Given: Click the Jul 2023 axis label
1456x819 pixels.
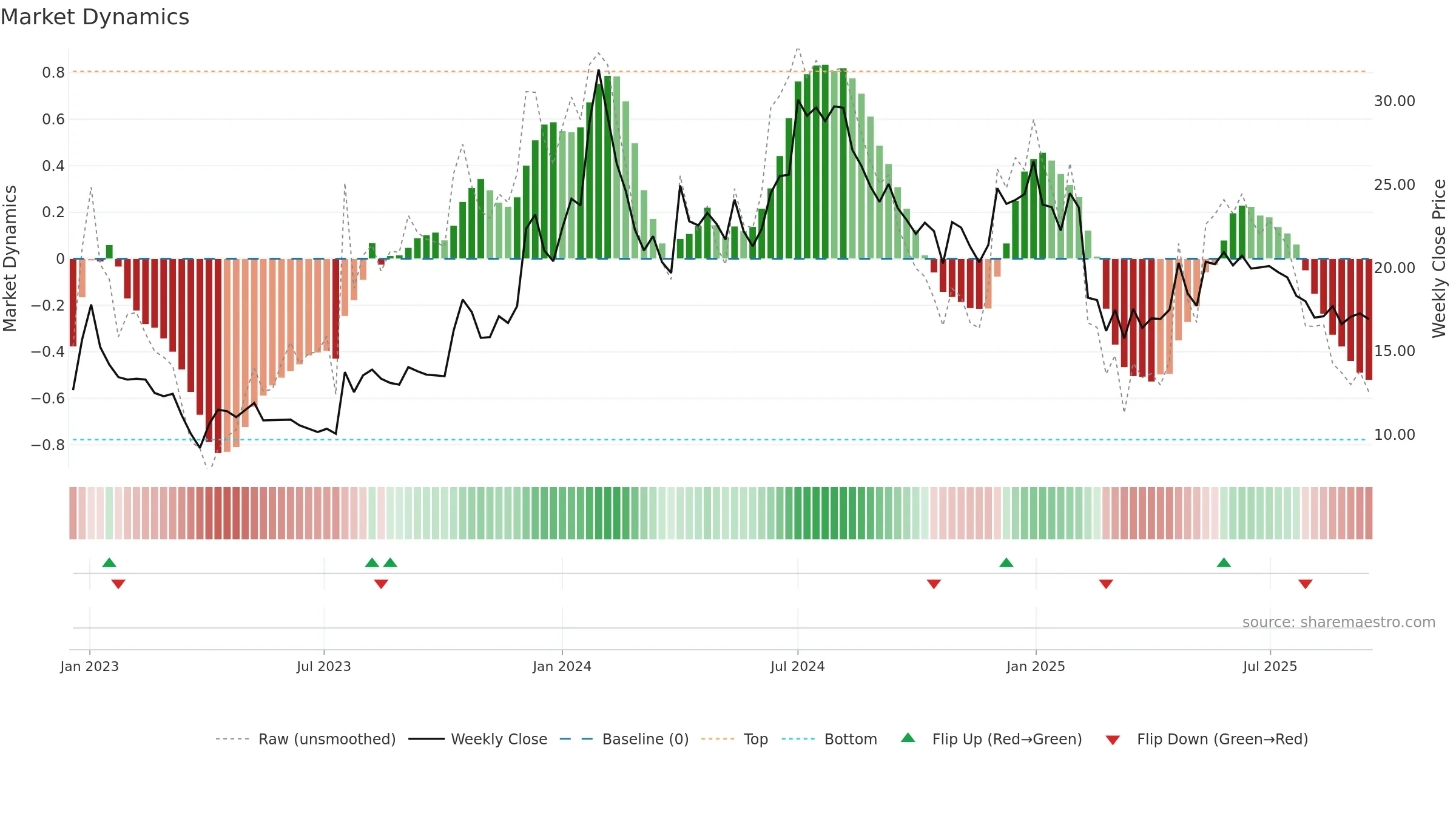Looking at the screenshot, I should pyautogui.click(x=324, y=666).
